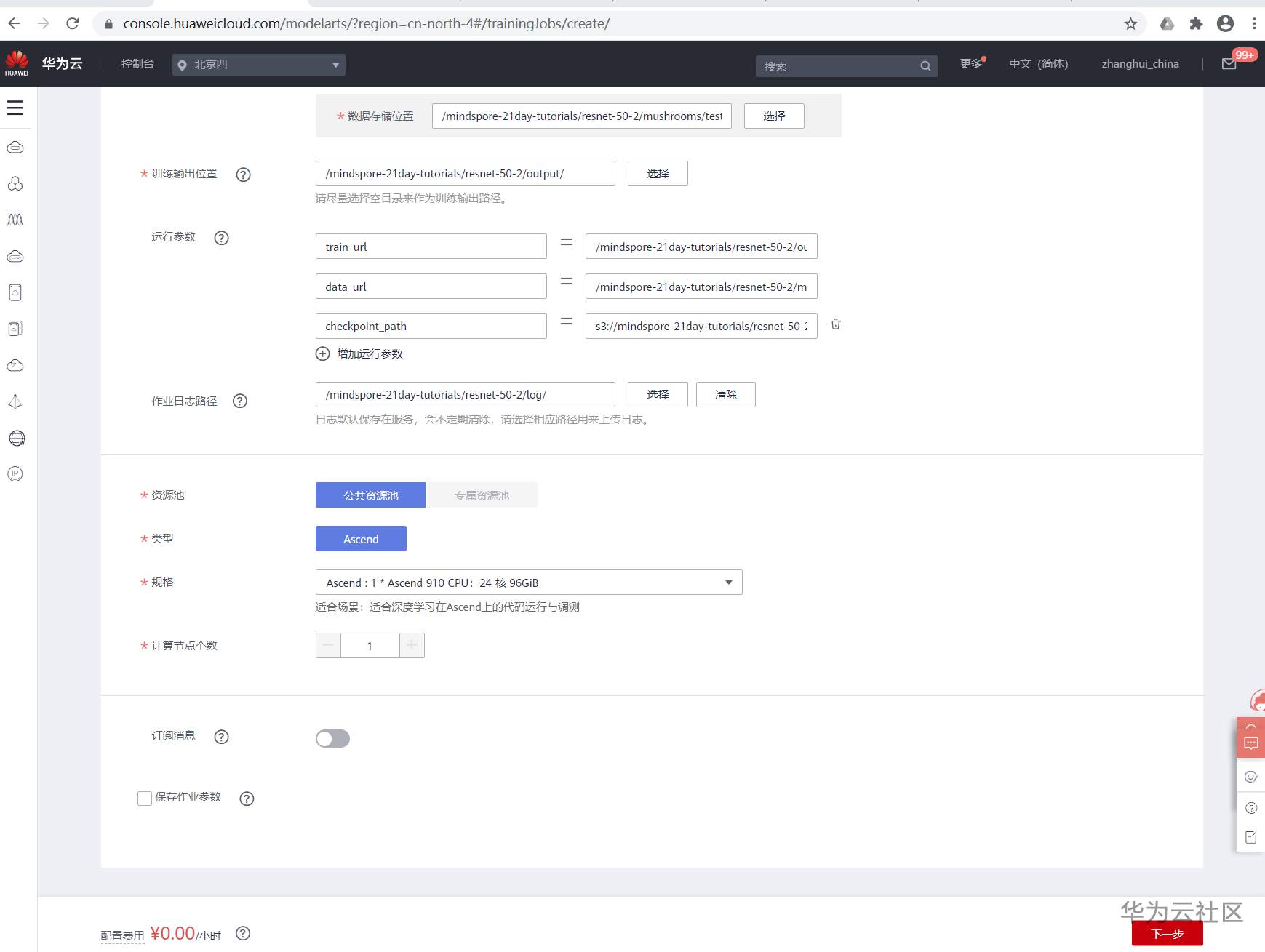Screen dimensions: 1265x952
Task: Open the three-hexagons service in sidebar
Action: tap(15, 183)
